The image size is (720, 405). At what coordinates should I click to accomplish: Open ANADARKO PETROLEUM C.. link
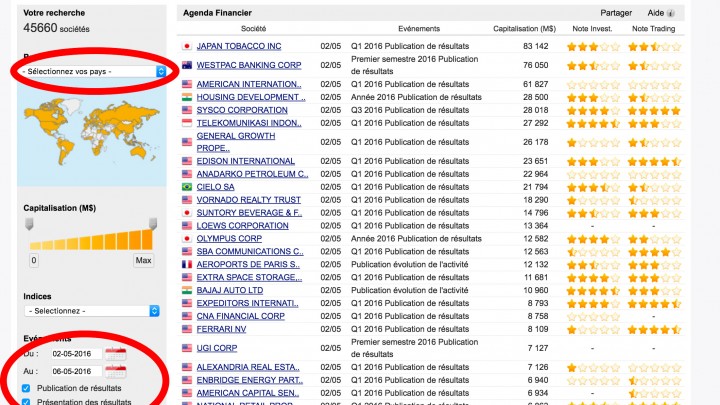[x=252, y=174]
